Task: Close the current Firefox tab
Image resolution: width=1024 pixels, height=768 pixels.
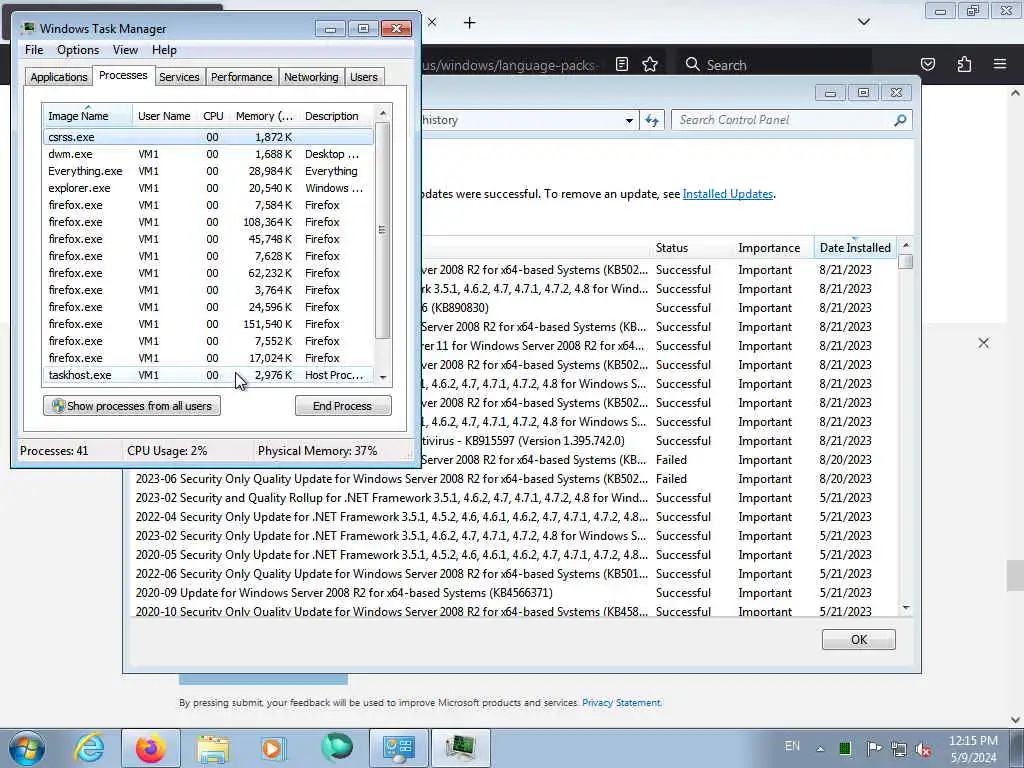Action: pyautogui.click(x=432, y=22)
